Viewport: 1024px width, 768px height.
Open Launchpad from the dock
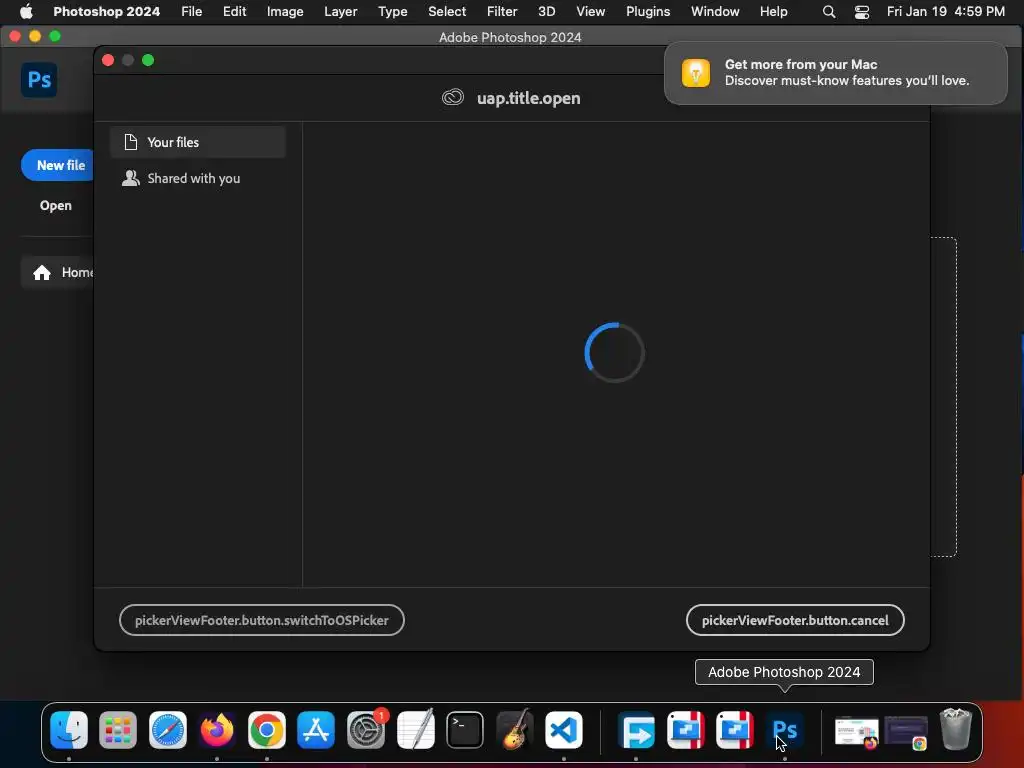coord(118,729)
